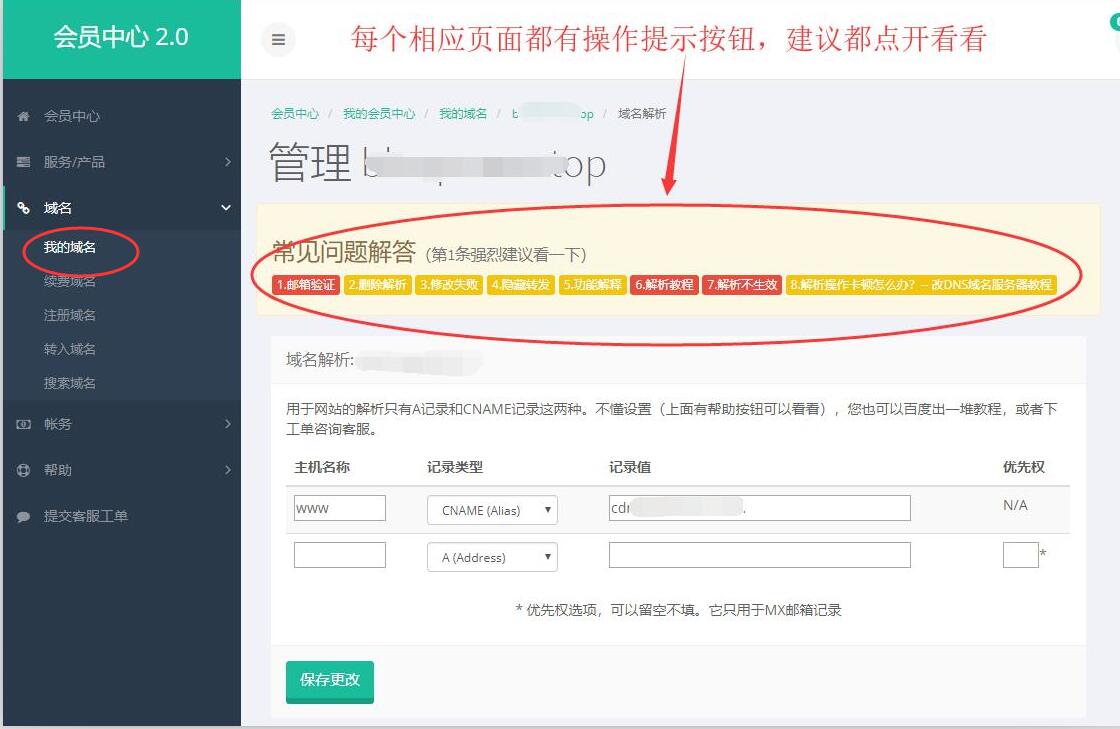
Task: Click the 常见问题解答 heading
Action: pos(344,251)
